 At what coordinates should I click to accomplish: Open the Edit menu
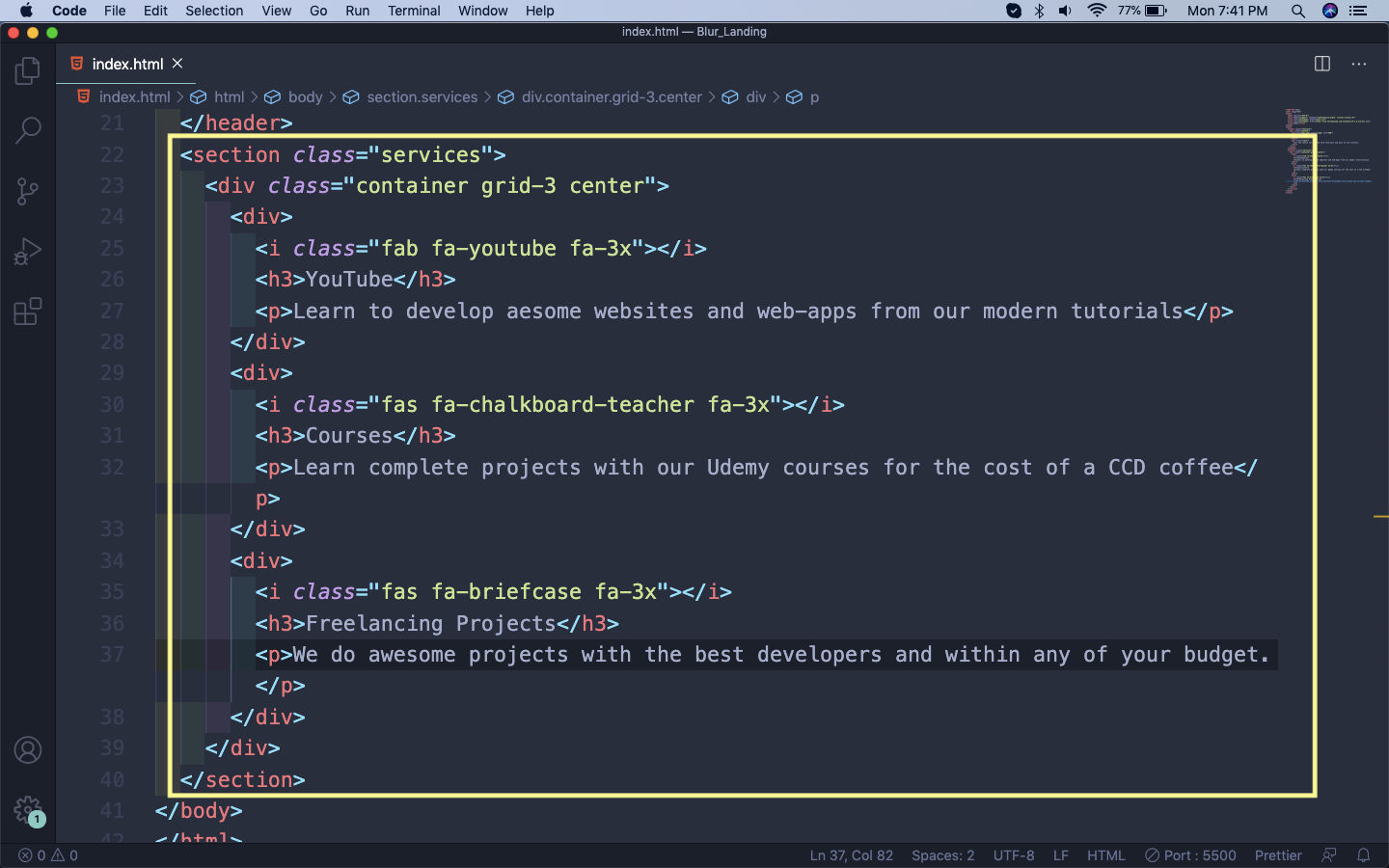click(x=155, y=11)
